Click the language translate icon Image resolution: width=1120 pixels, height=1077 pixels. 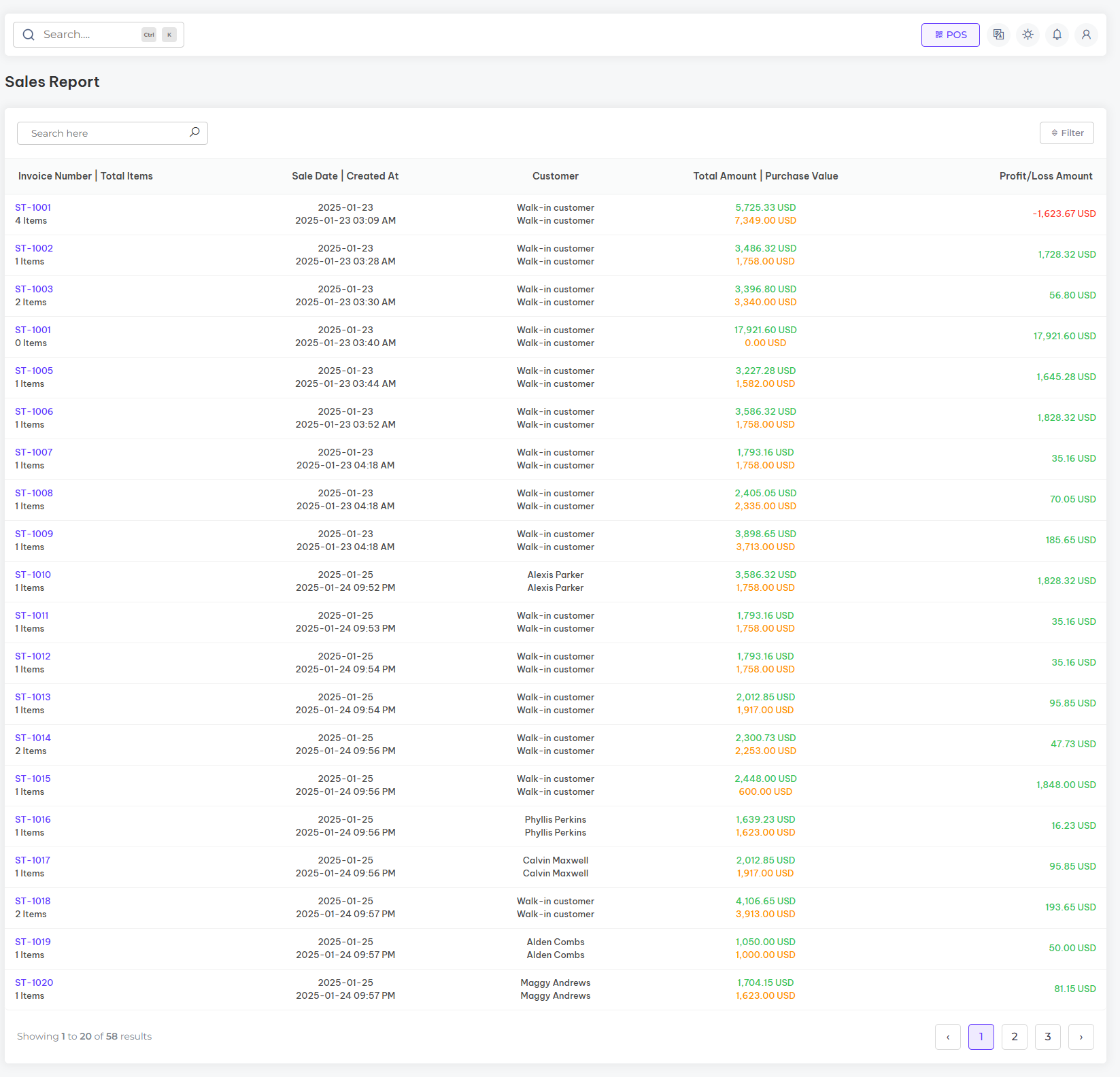998,35
